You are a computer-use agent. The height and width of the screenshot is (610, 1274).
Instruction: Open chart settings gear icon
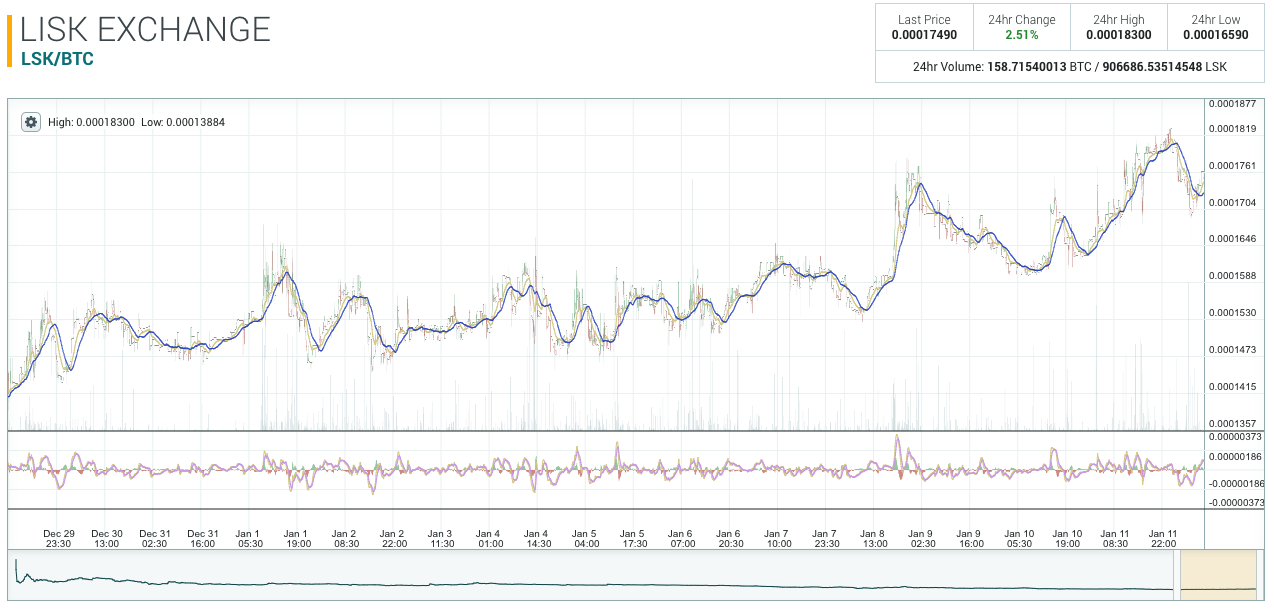pyautogui.click(x=31, y=122)
